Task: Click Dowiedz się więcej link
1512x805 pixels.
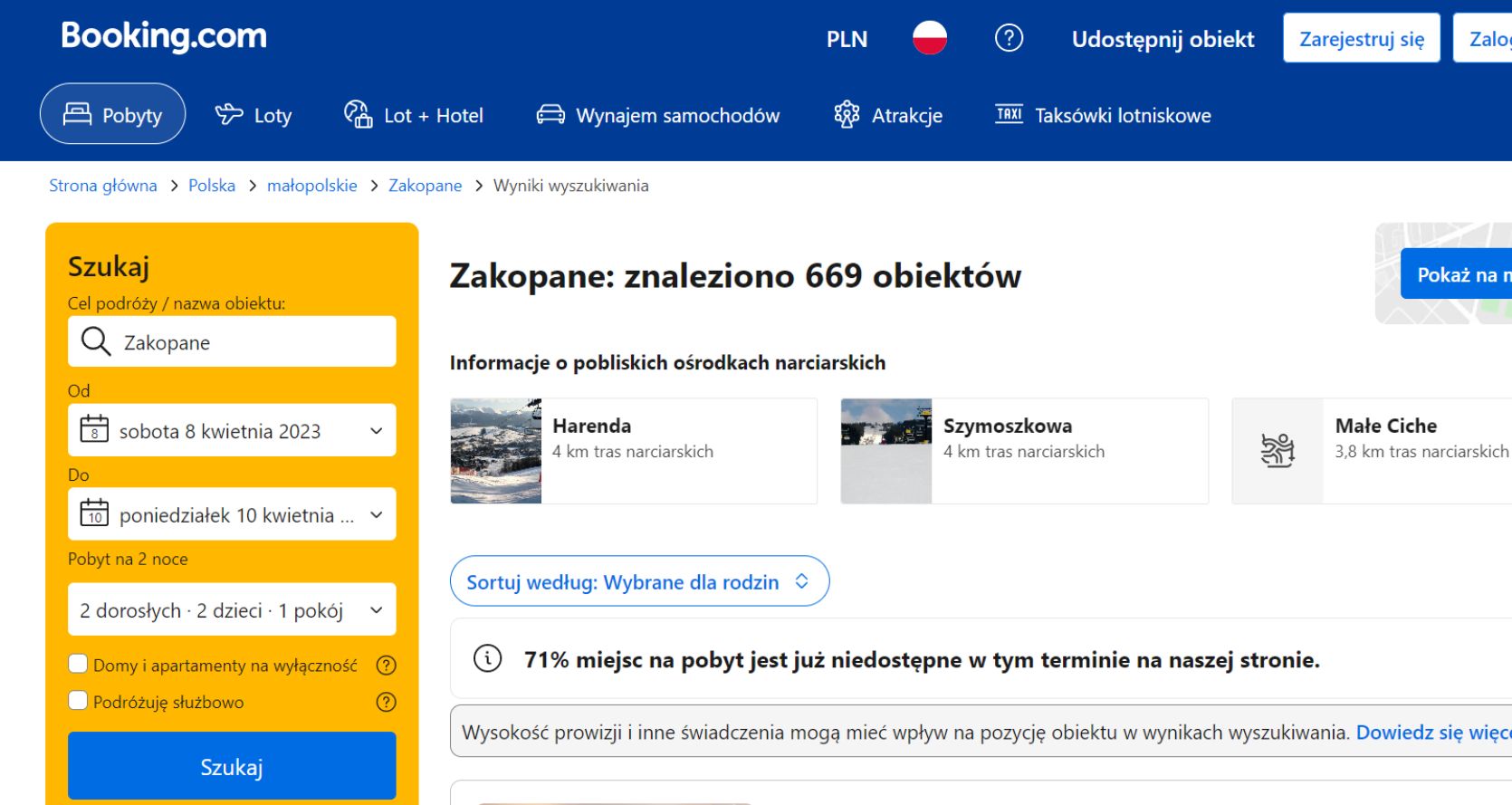Action: 1434,733
